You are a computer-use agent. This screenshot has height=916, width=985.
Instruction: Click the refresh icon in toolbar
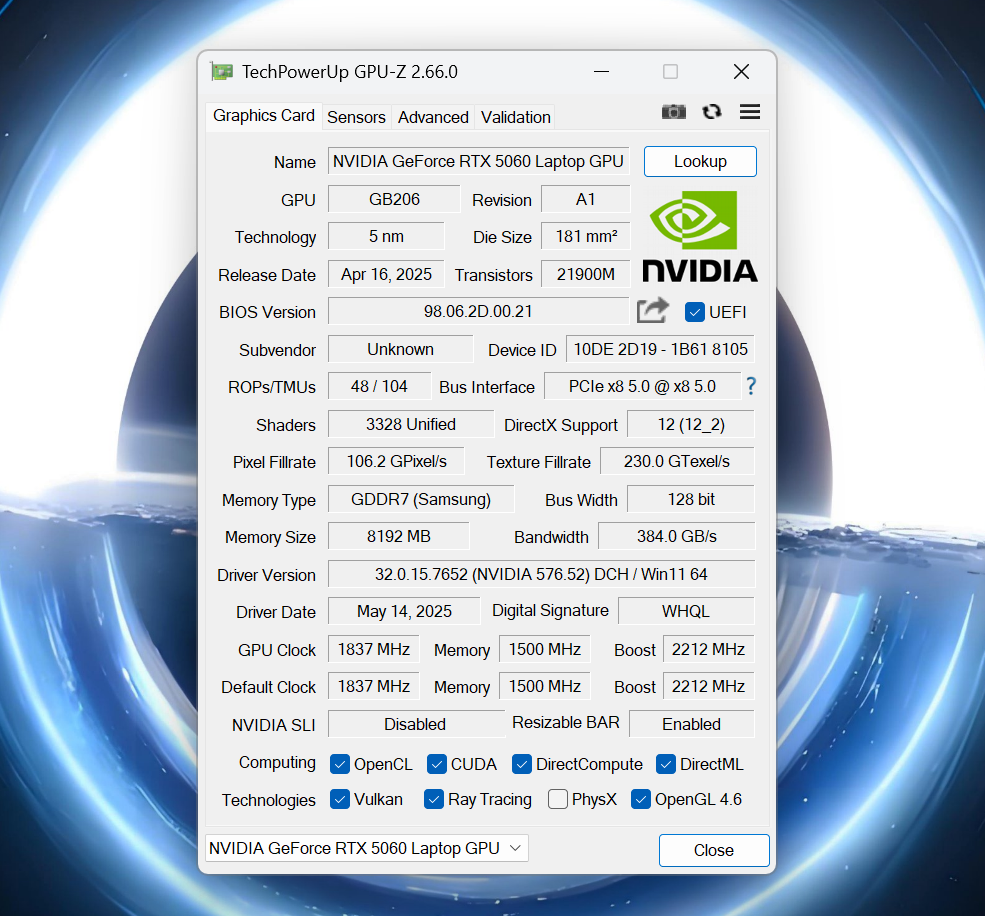click(x=712, y=112)
